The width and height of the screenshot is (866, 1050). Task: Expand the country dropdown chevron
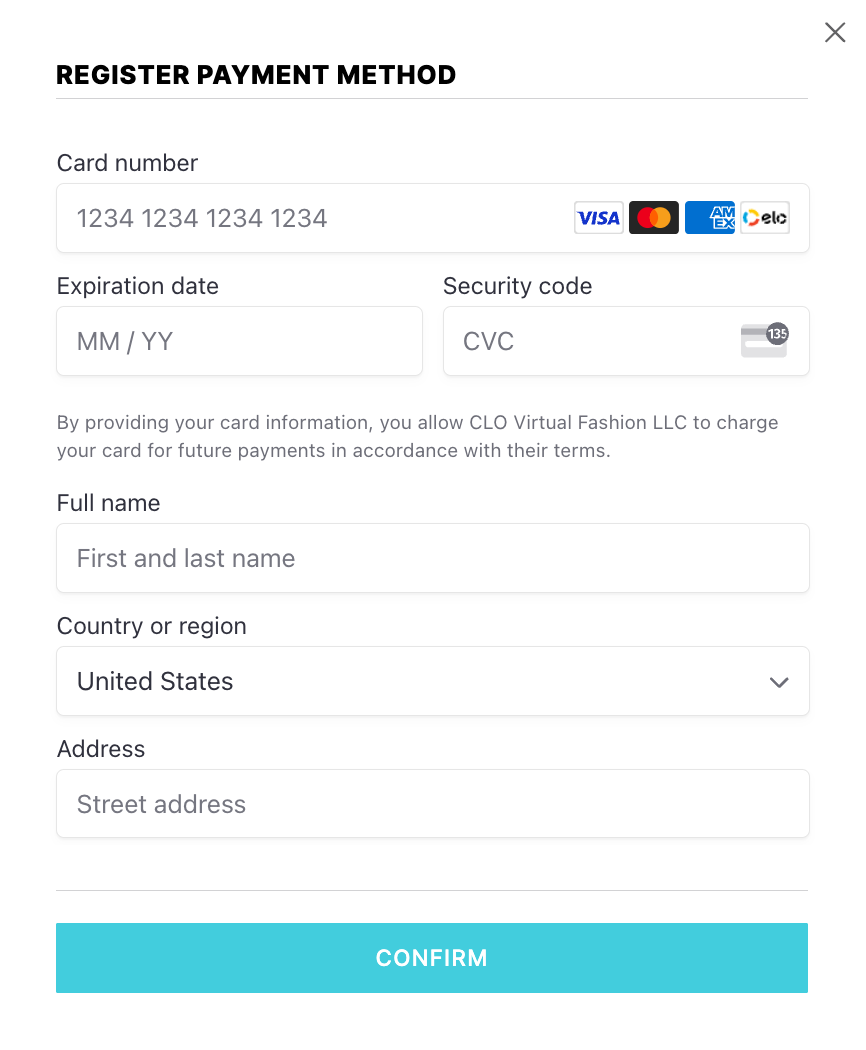pyautogui.click(x=779, y=682)
